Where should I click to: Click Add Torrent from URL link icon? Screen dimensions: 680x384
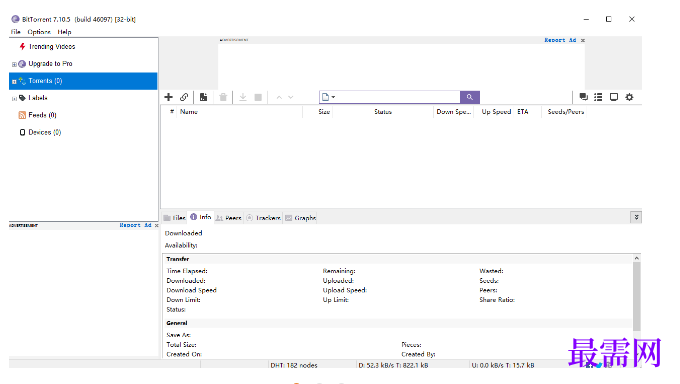tap(184, 97)
